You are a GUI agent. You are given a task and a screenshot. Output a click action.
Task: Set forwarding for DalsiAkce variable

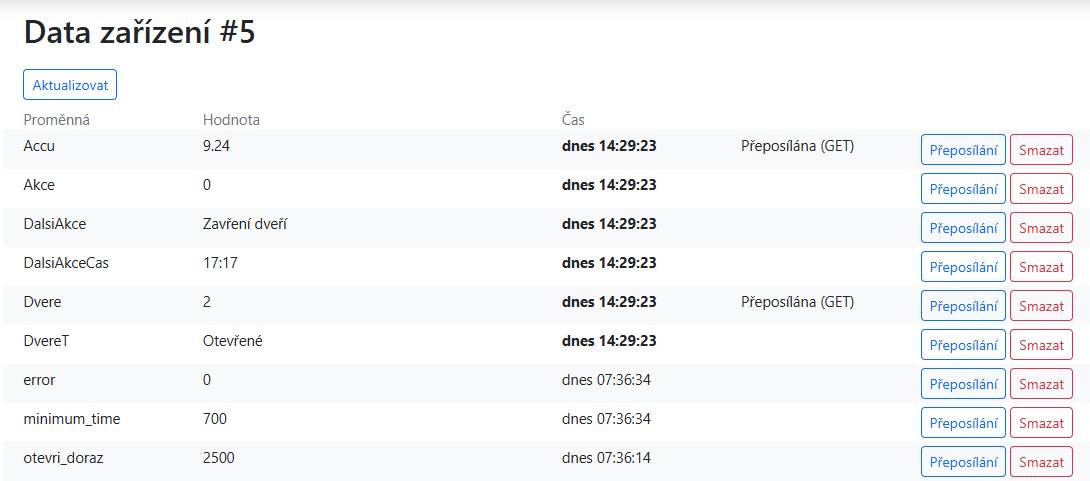tap(963, 228)
